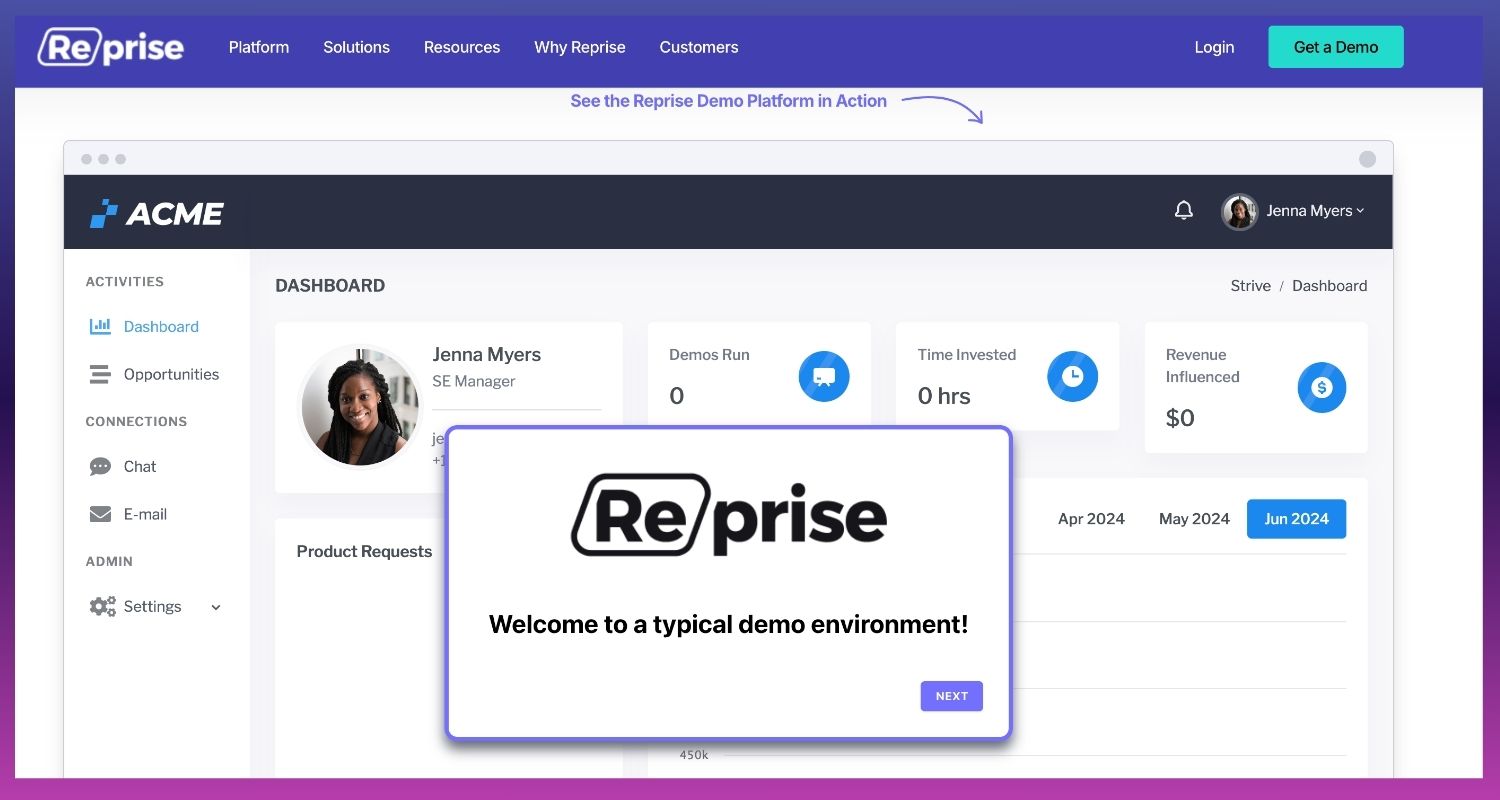
Task: Click 'See the Reprise Demo Platform in Action' text
Action: pyautogui.click(x=728, y=101)
